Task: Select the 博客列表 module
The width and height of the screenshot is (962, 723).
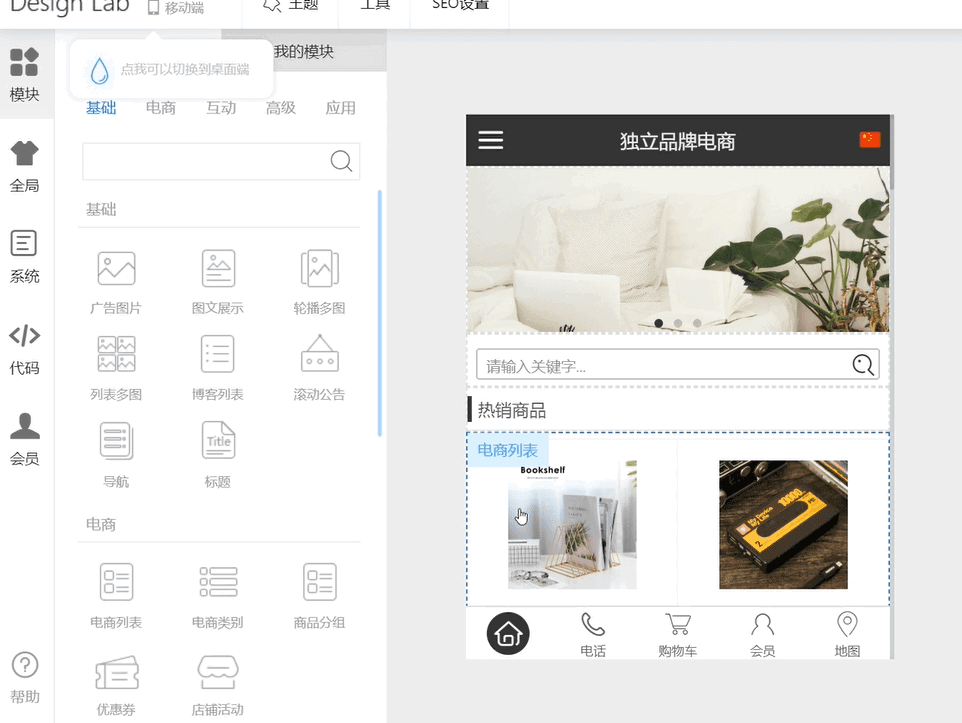Action: [218, 355]
